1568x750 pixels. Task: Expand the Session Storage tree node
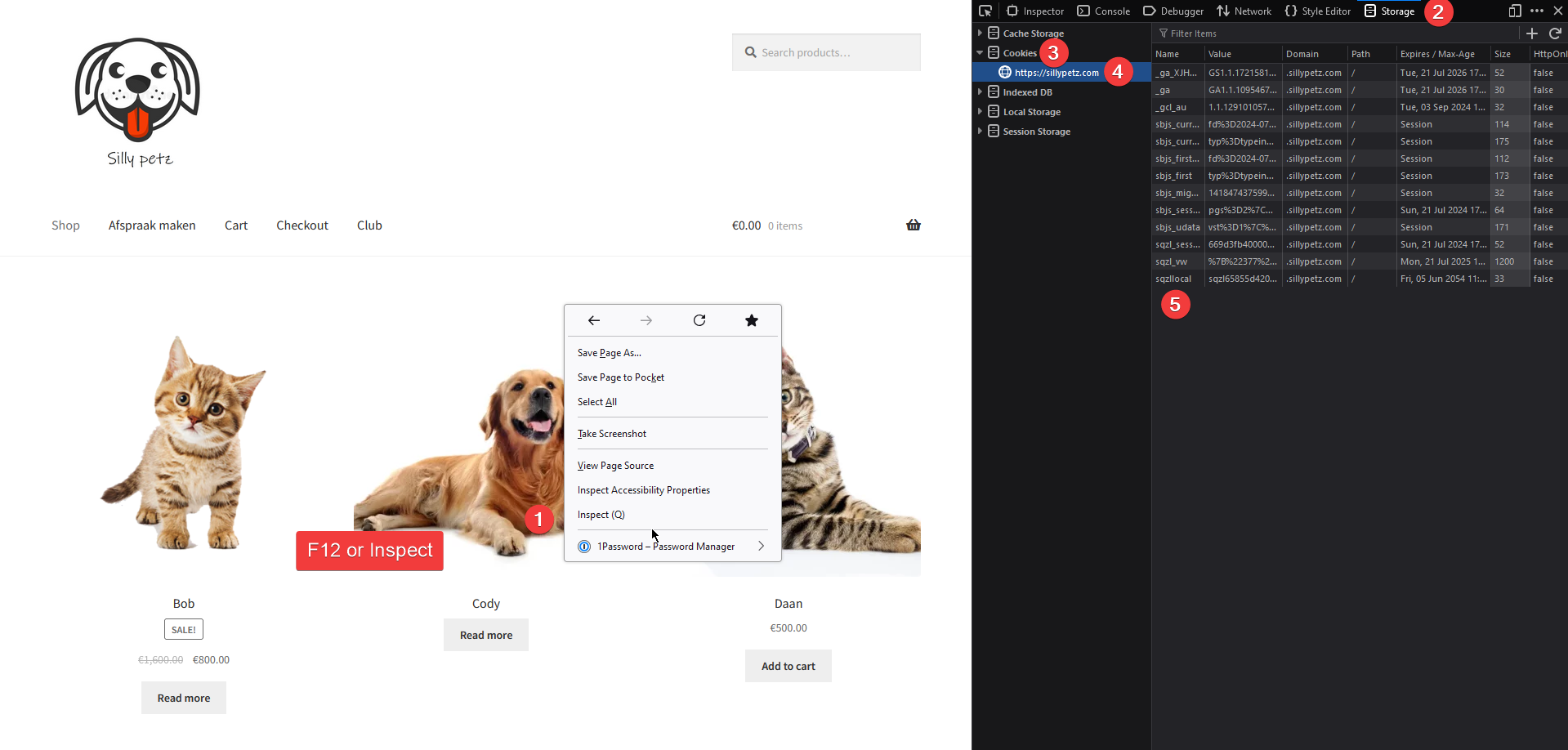click(980, 131)
